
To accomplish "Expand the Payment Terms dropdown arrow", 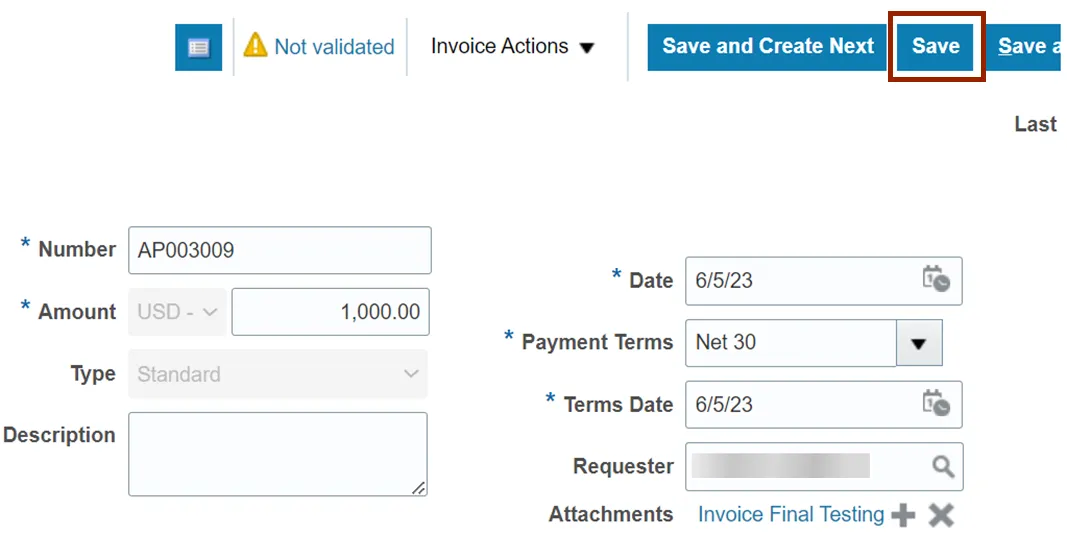I will tap(919, 343).
